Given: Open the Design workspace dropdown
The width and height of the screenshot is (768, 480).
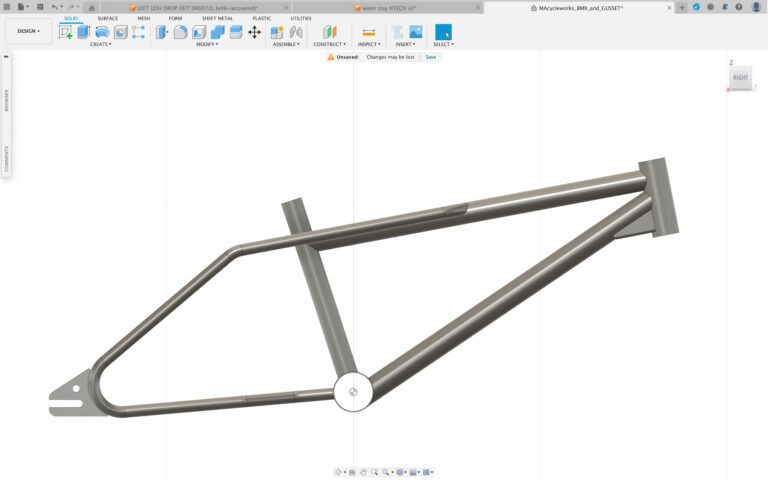Looking at the screenshot, I should pyautogui.click(x=28, y=31).
